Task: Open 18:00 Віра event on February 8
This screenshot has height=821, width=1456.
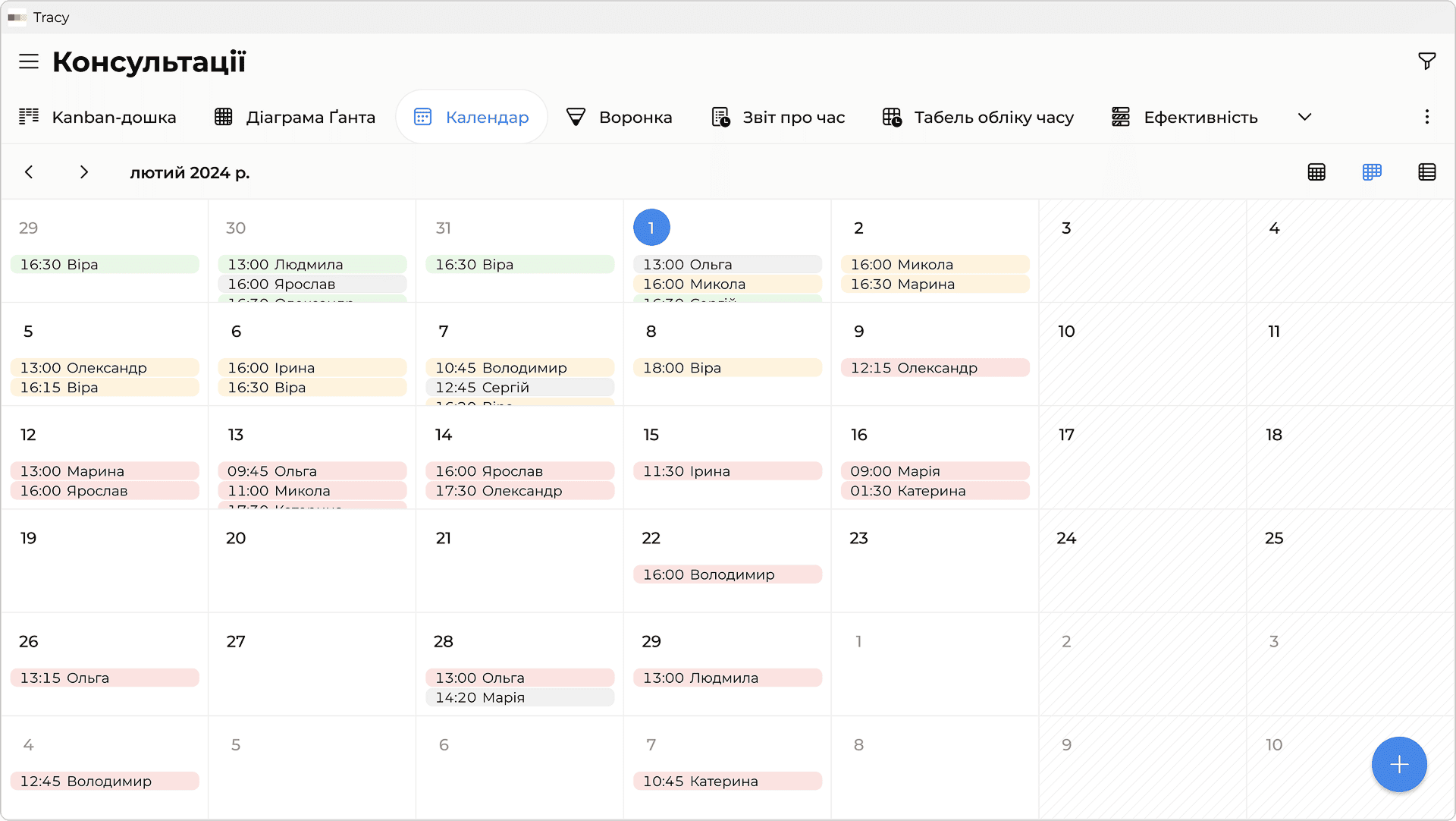Action: click(728, 367)
